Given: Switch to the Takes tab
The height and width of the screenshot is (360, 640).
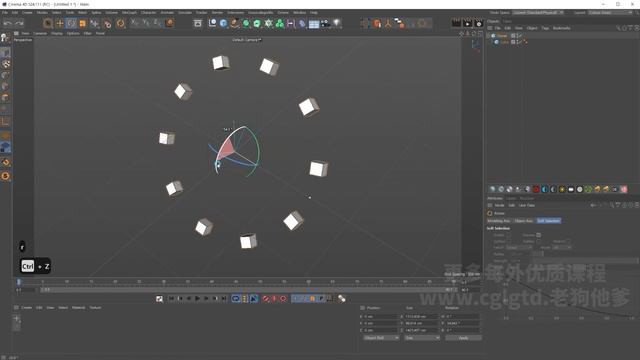Looking at the screenshot, I should click(x=507, y=21).
